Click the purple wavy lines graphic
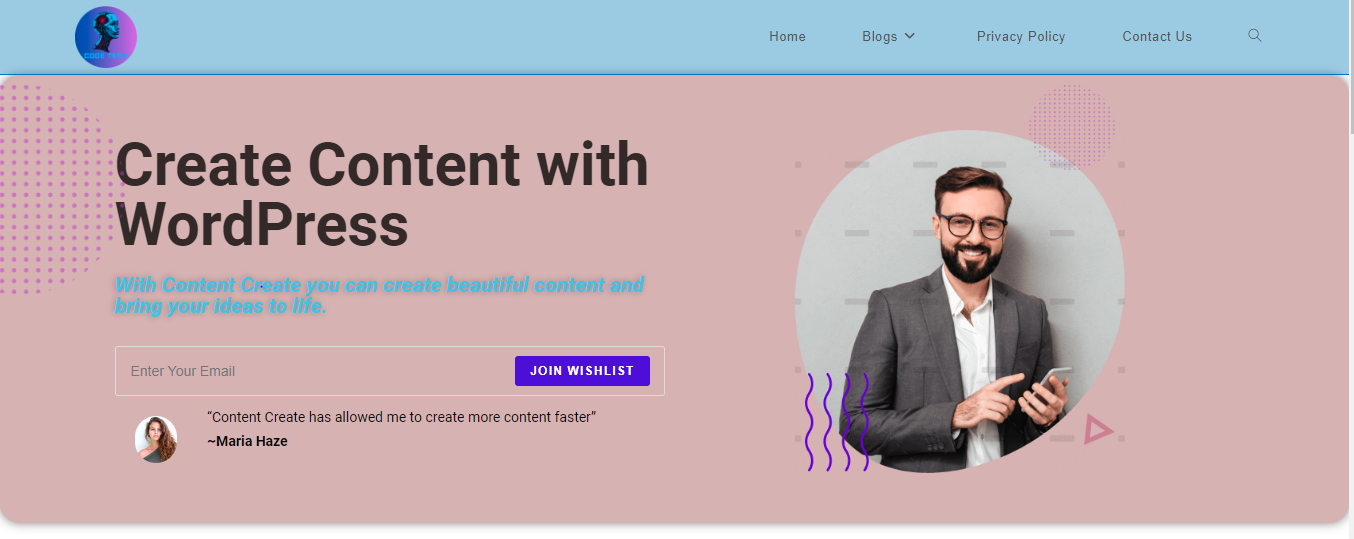 [x=837, y=422]
